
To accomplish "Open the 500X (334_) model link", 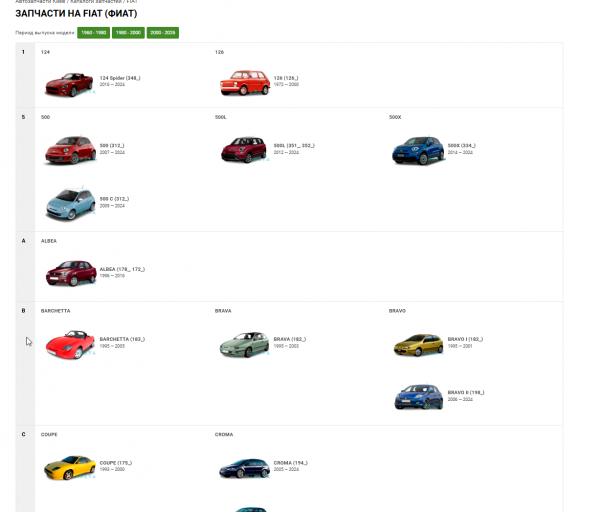I will tap(461, 146).
